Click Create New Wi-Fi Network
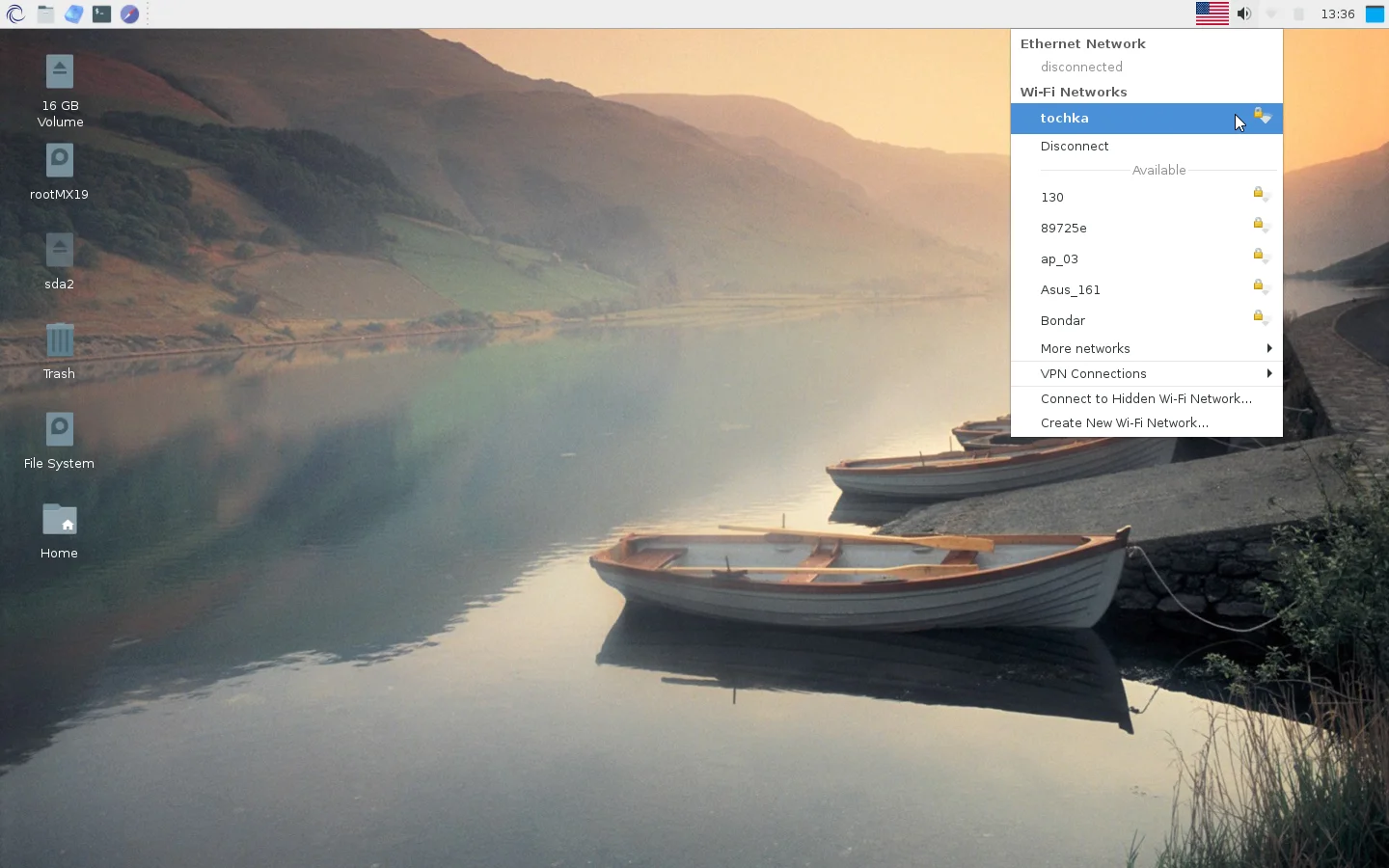The height and width of the screenshot is (868, 1389). tap(1124, 422)
